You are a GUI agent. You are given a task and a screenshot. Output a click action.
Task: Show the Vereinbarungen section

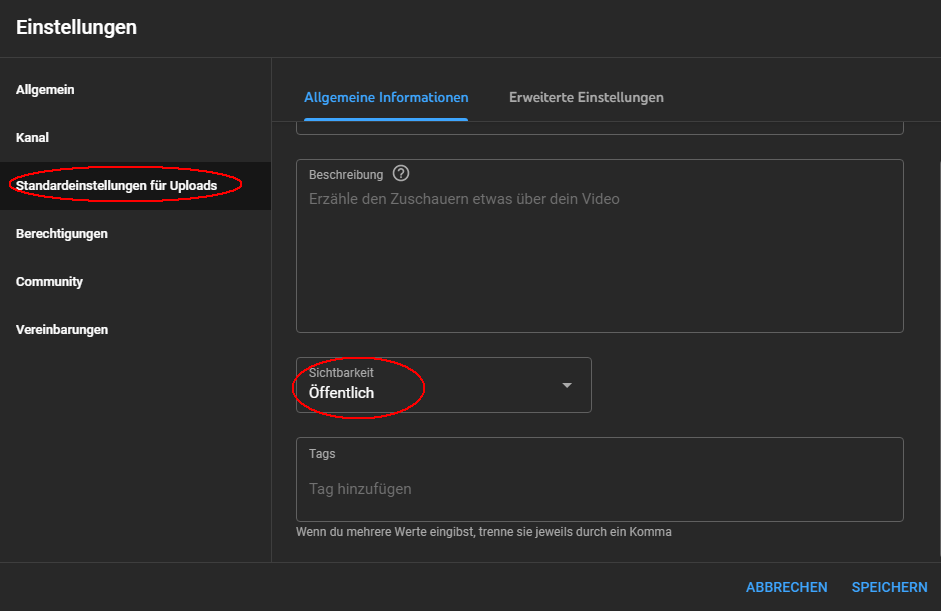(62, 330)
